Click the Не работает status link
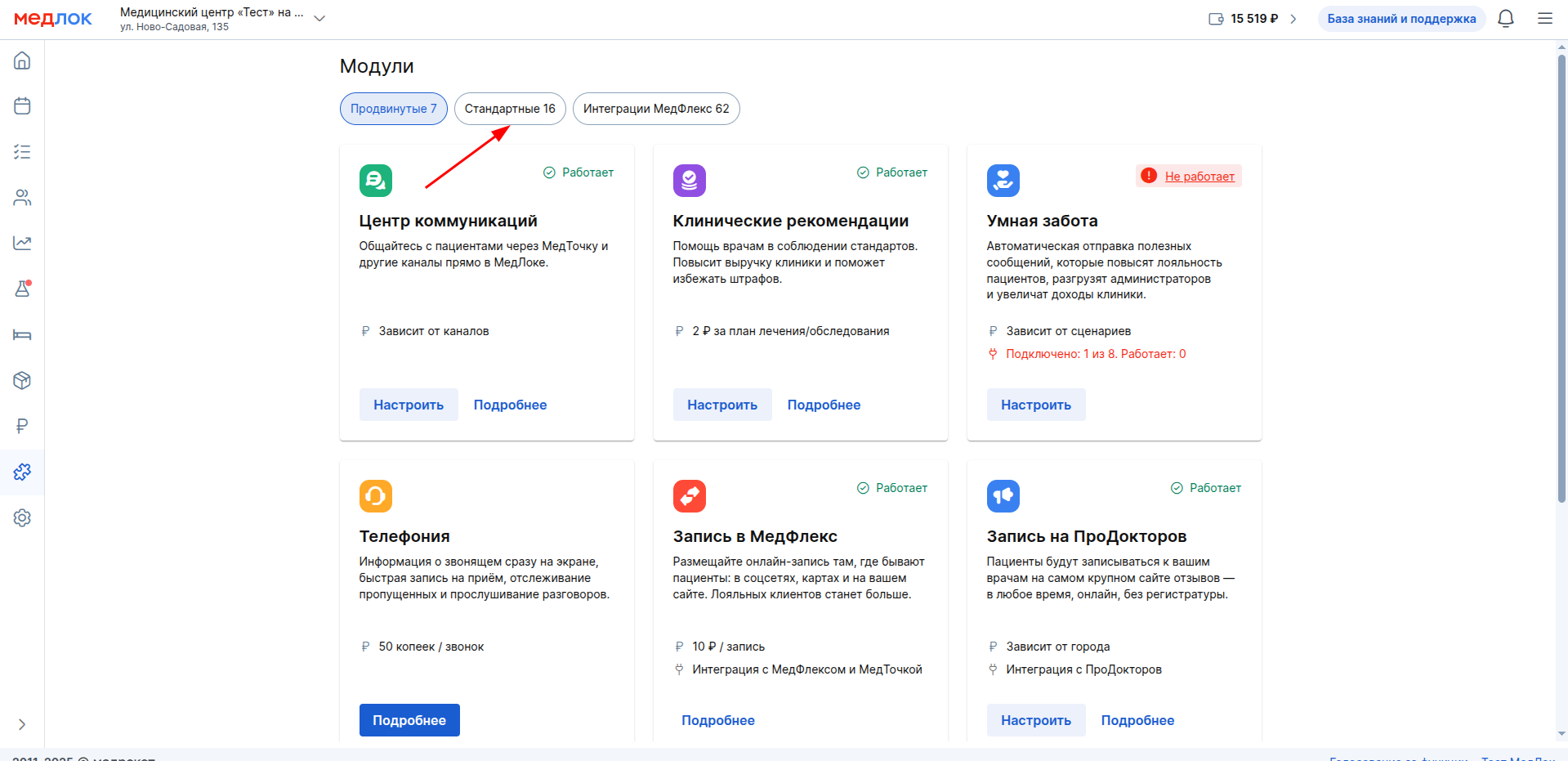The height and width of the screenshot is (761, 1568). [1199, 177]
